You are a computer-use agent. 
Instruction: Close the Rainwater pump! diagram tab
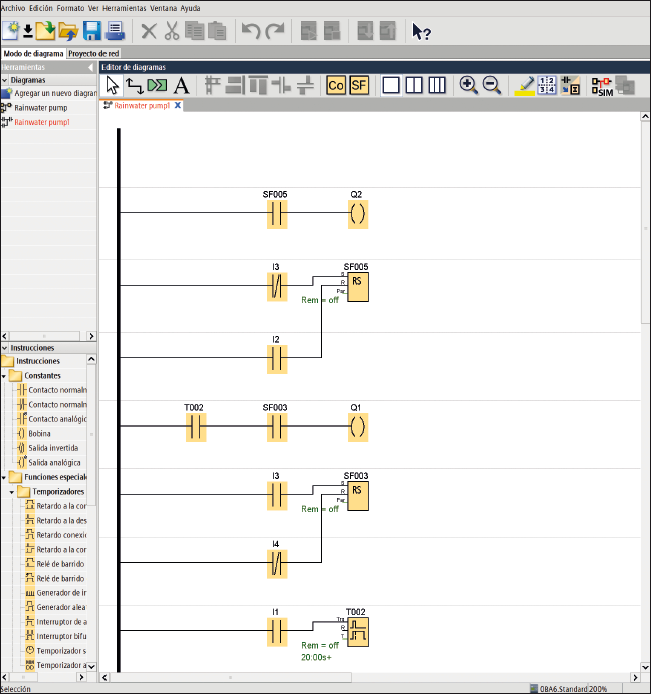pyautogui.click(x=178, y=105)
